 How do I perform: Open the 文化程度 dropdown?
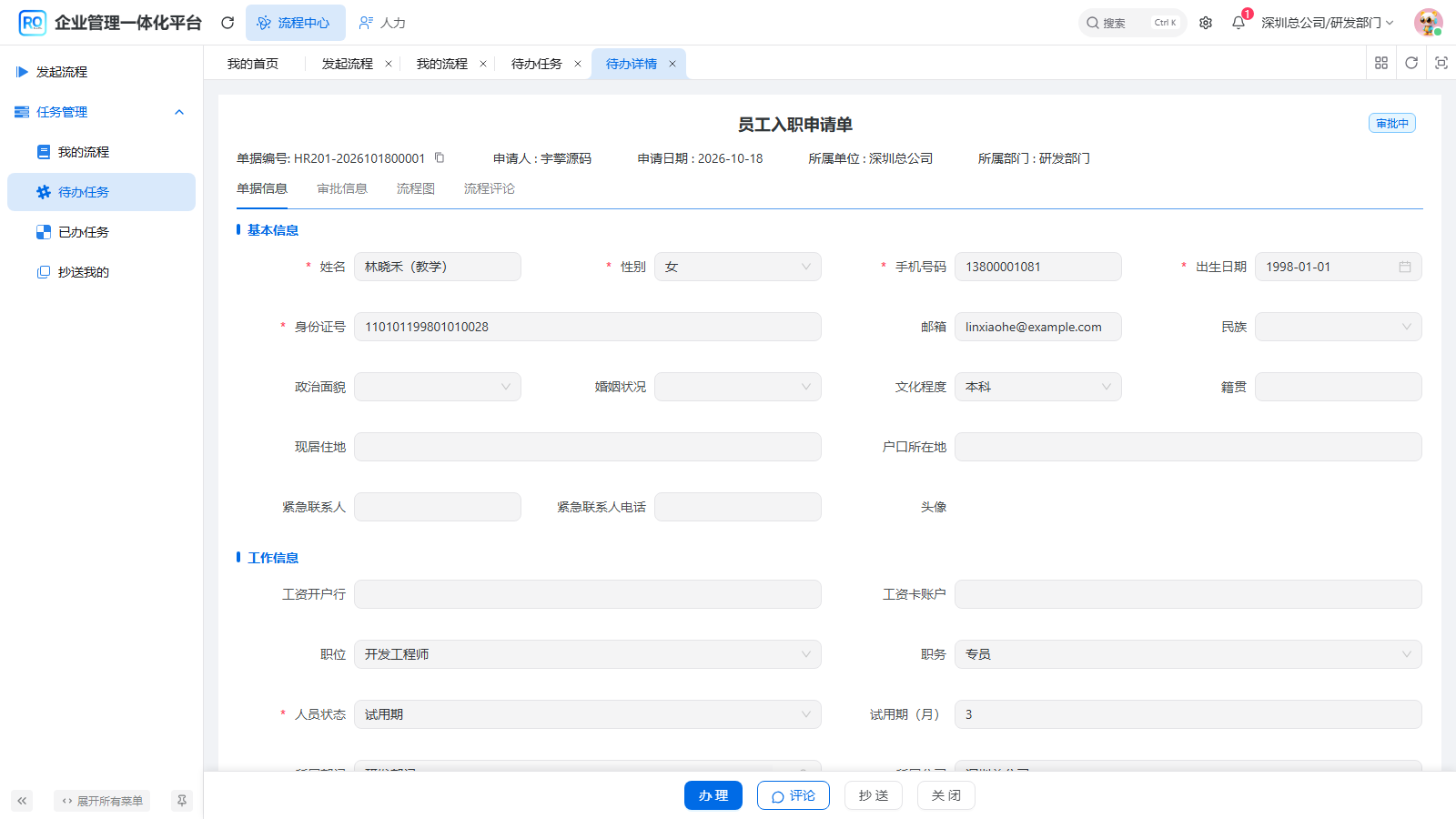point(1038,387)
